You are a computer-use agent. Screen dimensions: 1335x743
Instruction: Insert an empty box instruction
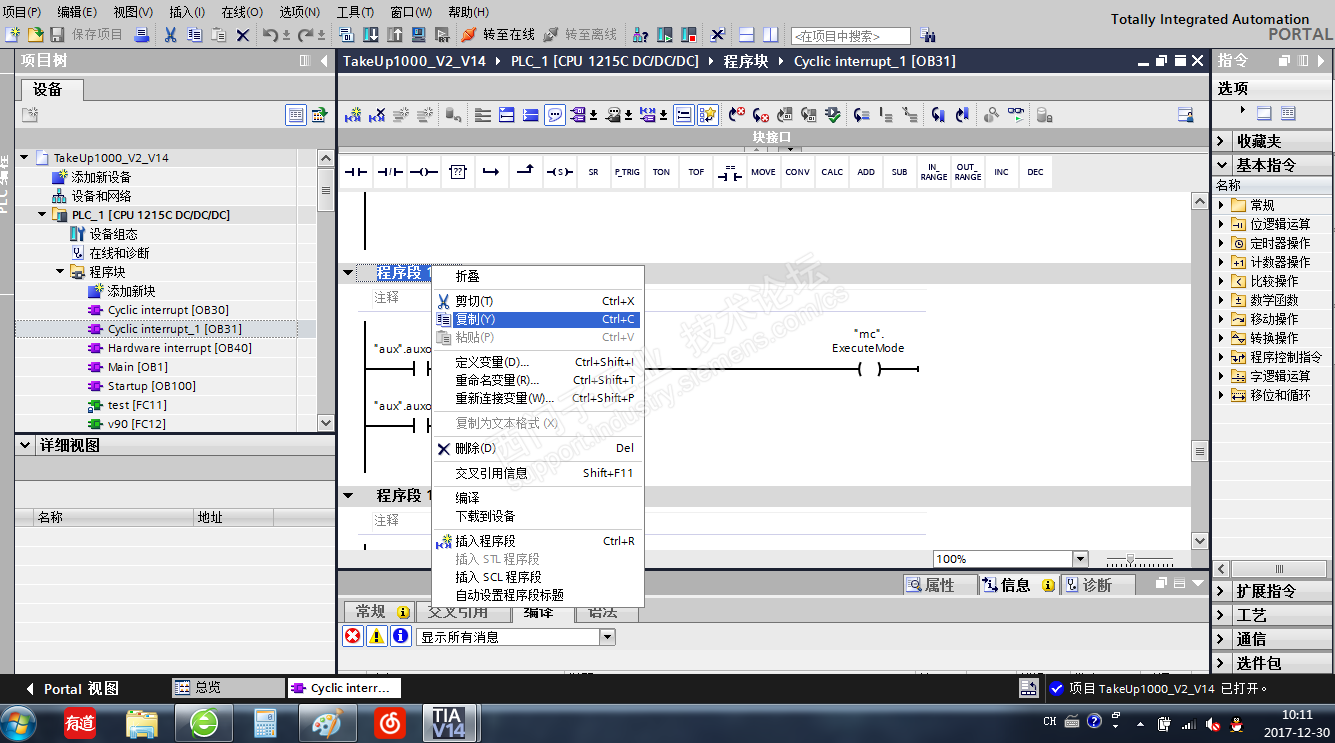click(458, 172)
